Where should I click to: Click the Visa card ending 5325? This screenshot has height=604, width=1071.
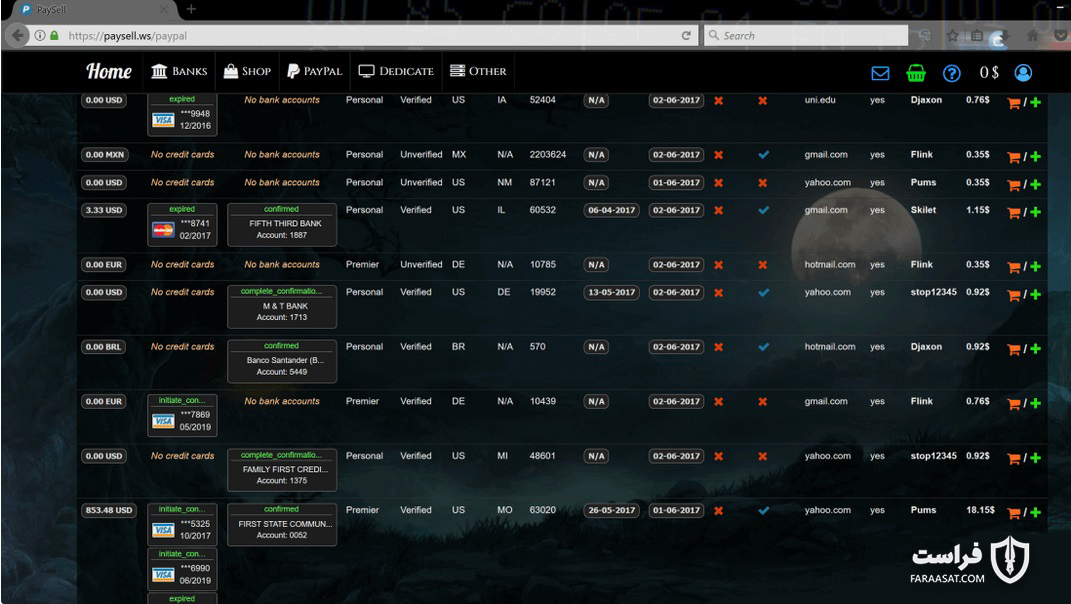182,525
